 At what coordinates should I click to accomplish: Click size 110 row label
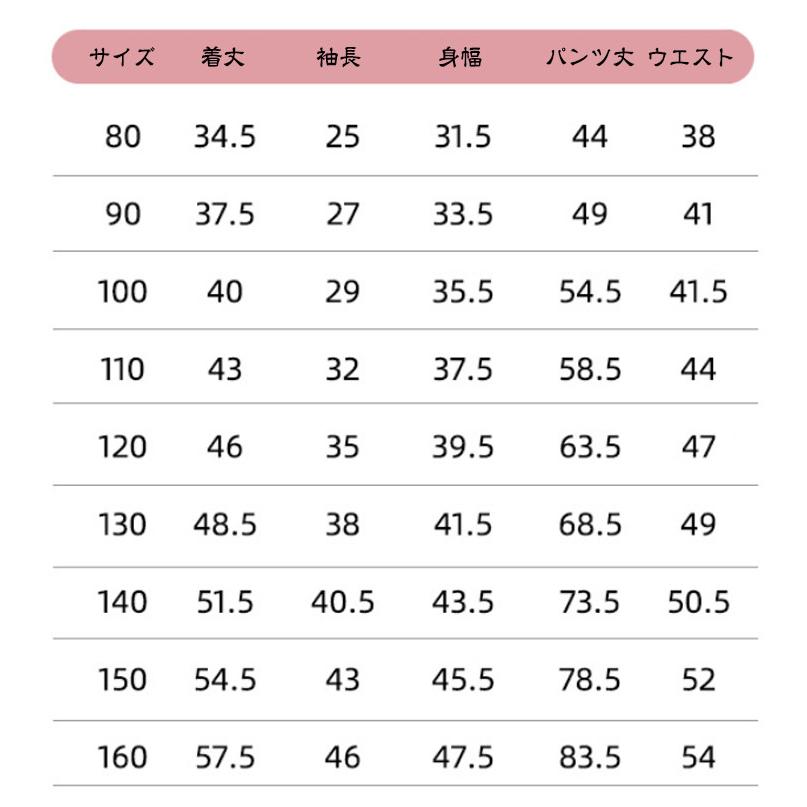[x=123, y=370]
